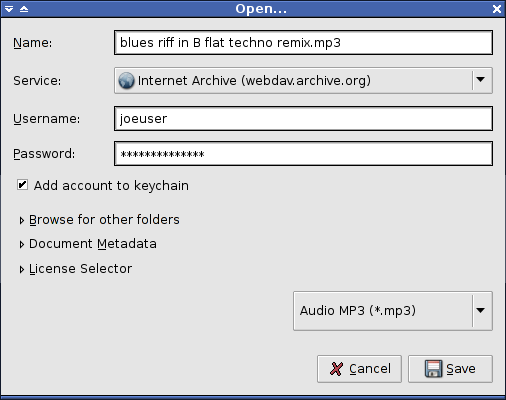Expand Browse for other folders
Viewport: 506px width, 400px height.
coord(99,220)
